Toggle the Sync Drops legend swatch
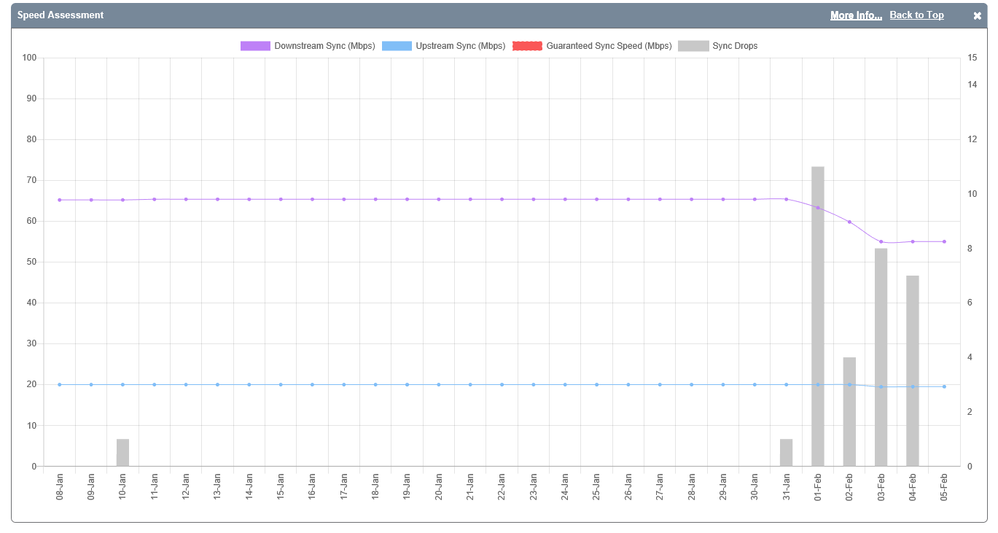The image size is (998, 533). (x=693, y=46)
